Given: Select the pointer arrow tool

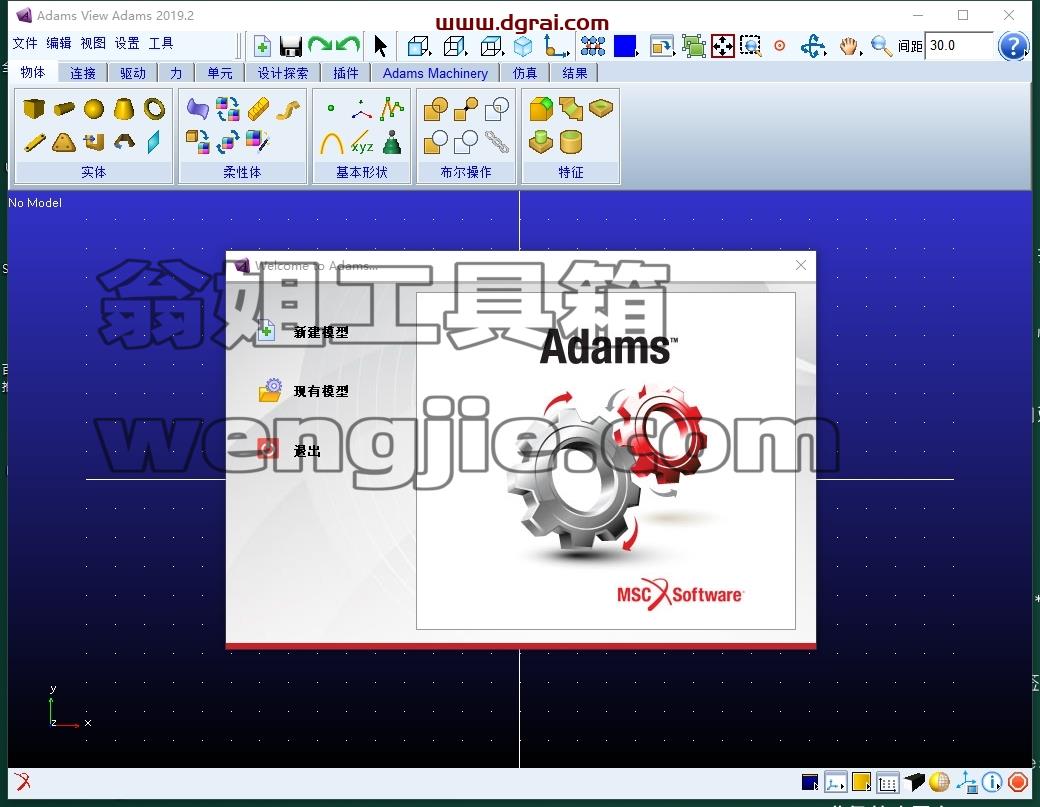Looking at the screenshot, I should [380, 46].
